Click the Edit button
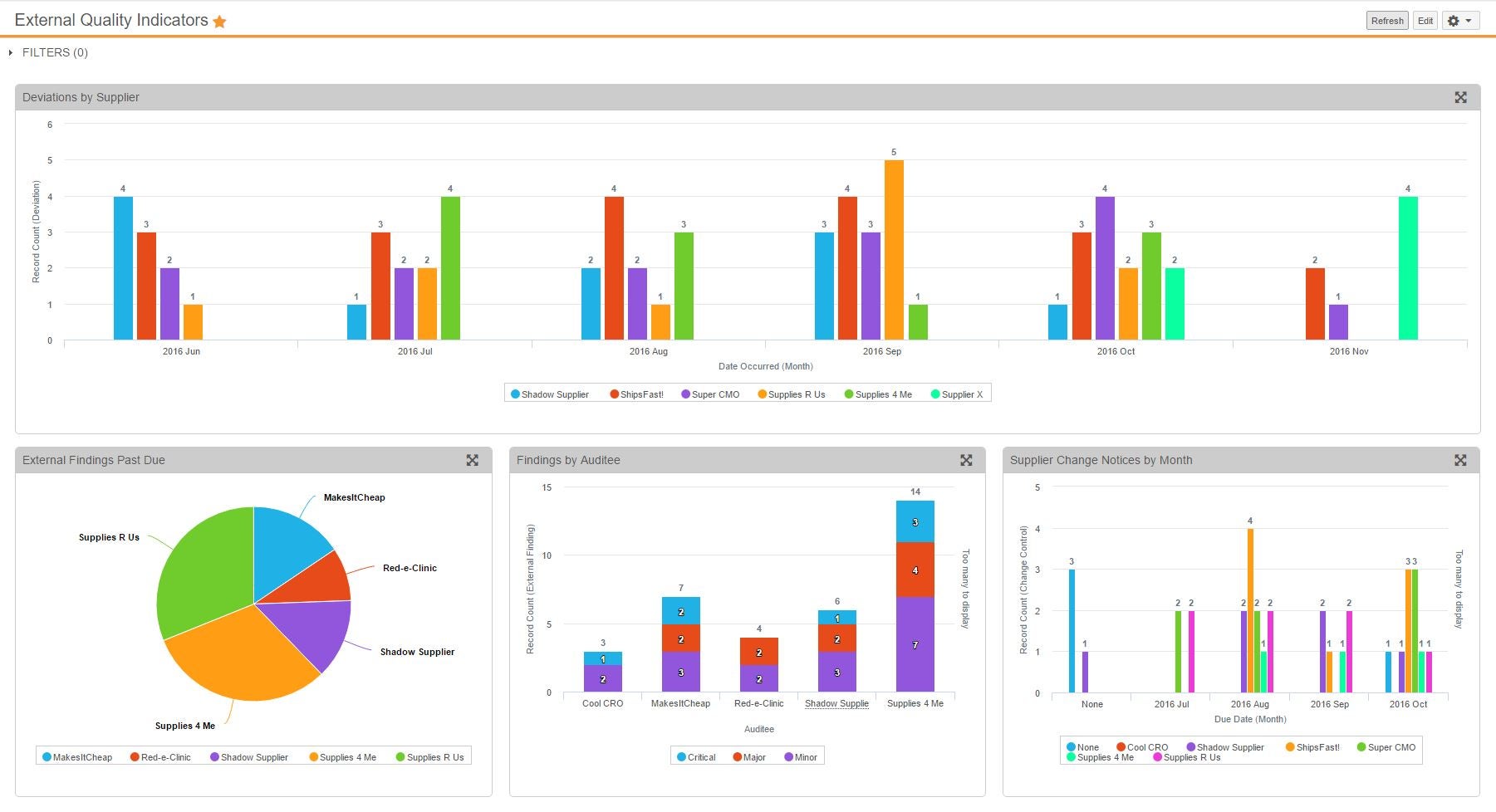Image resolution: width=1496 pixels, height=812 pixels. coord(1425,21)
